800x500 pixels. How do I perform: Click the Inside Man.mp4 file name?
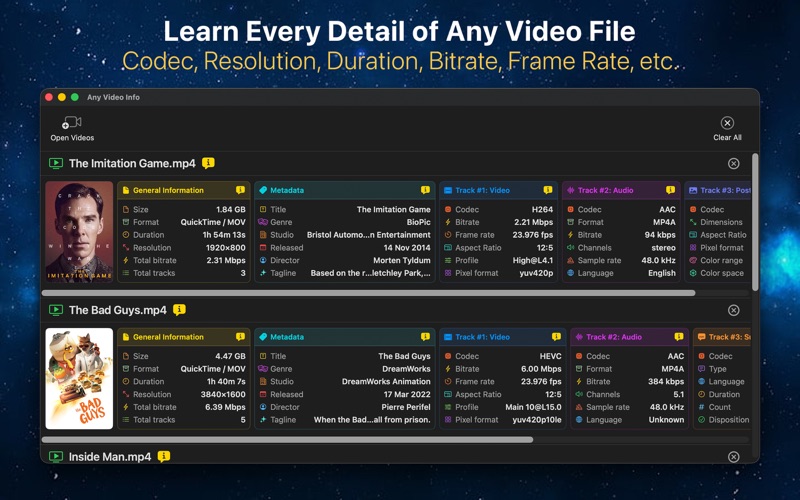point(110,457)
